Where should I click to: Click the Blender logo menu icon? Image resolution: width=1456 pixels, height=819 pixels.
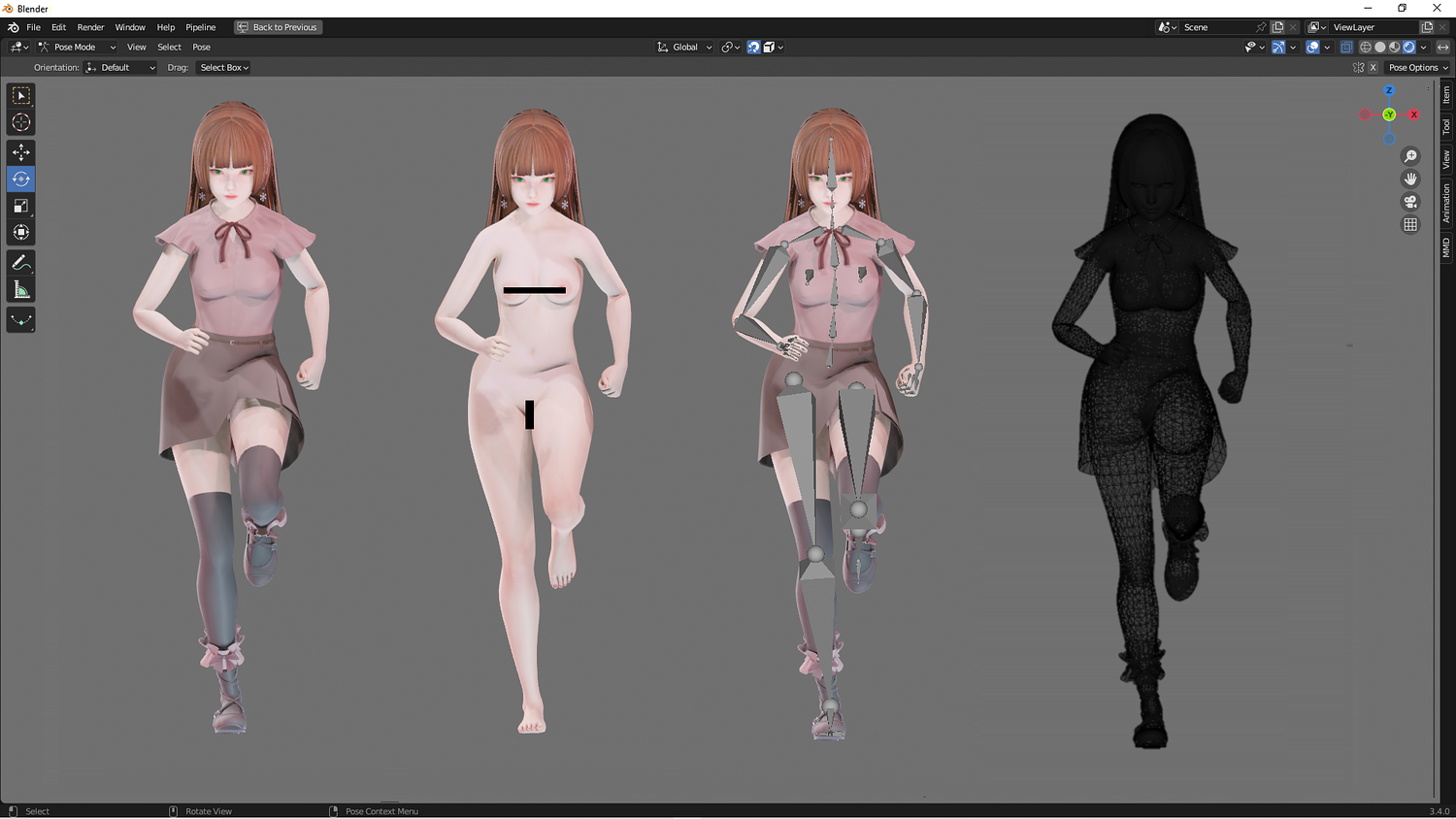13,27
